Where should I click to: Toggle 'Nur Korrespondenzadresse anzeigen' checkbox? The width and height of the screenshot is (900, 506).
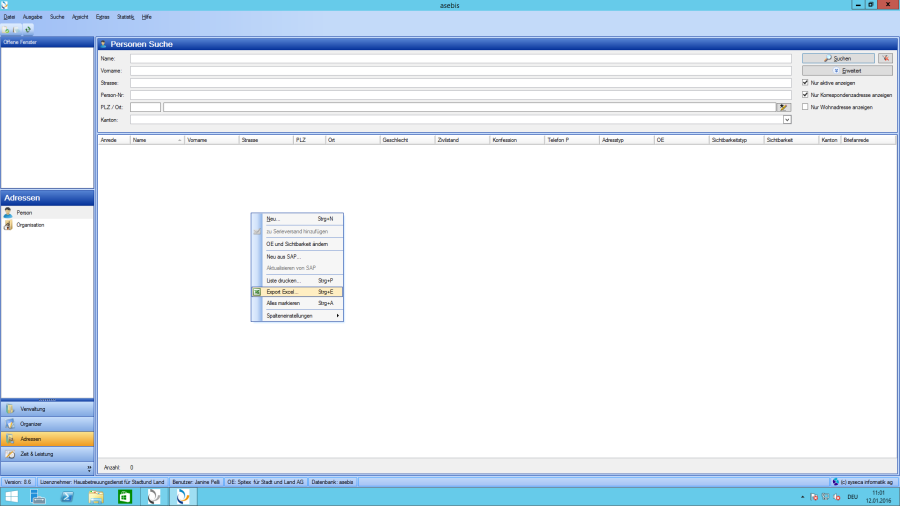(x=805, y=95)
